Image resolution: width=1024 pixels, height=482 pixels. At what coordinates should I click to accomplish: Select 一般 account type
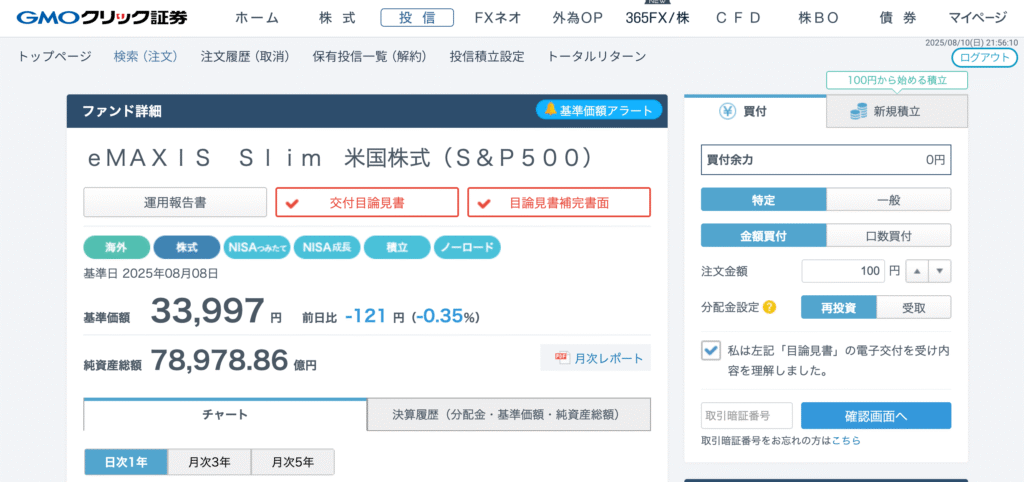click(x=889, y=200)
